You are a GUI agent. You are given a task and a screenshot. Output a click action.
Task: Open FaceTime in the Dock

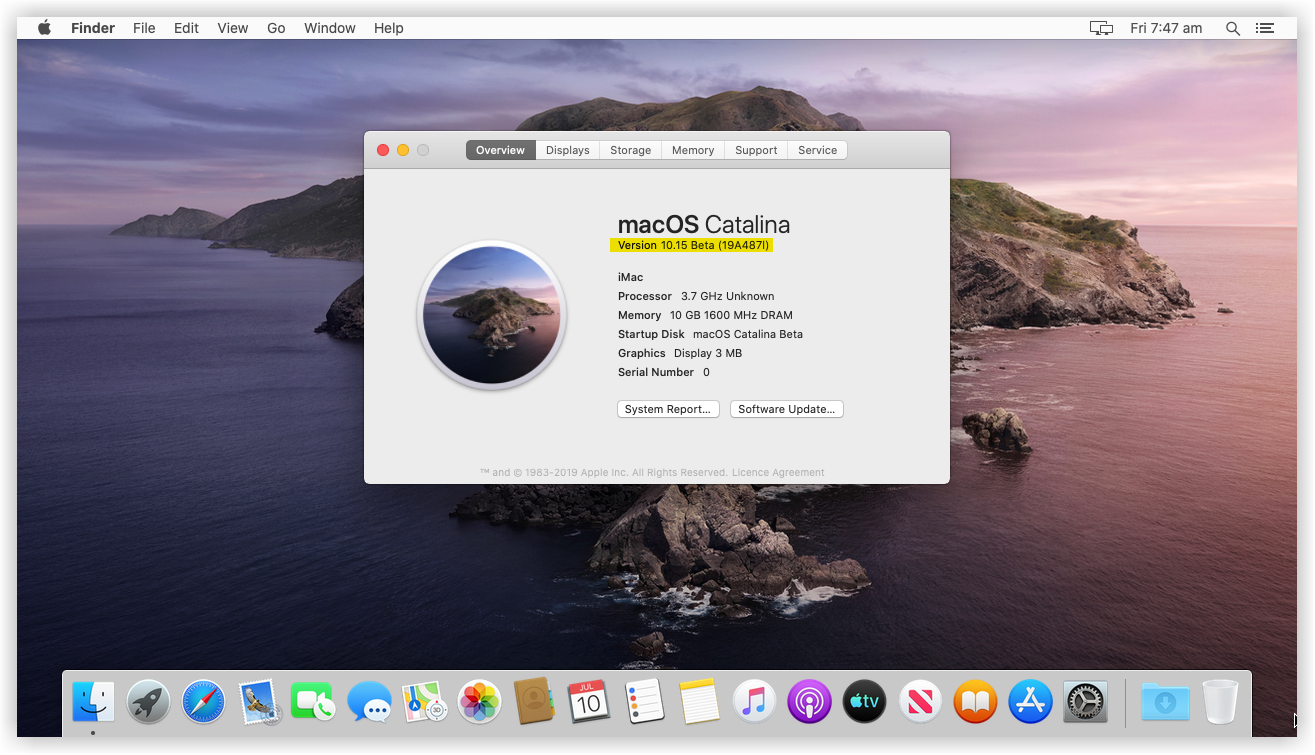point(314,701)
